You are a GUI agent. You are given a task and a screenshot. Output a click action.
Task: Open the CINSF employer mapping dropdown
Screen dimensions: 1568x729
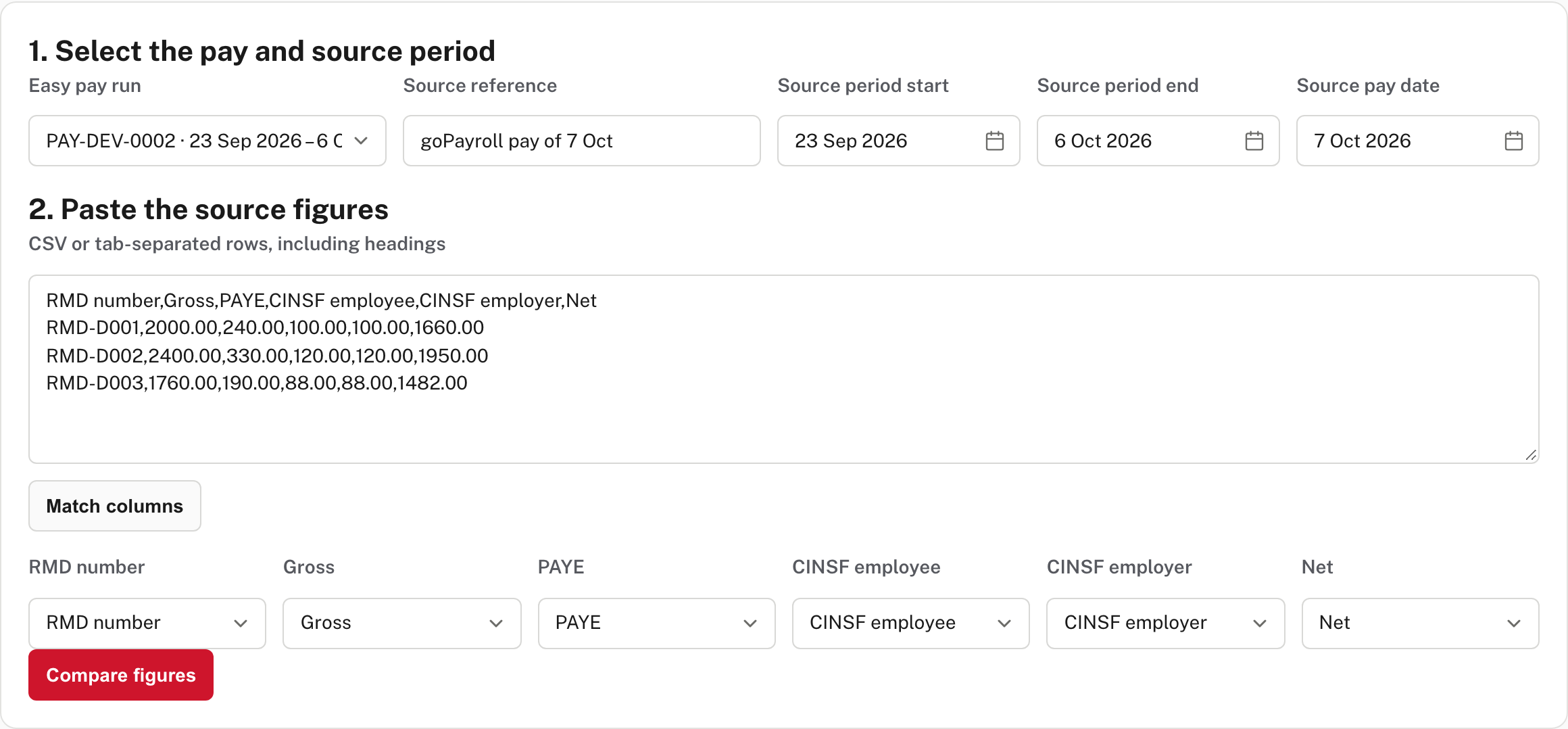[1166, 623]
